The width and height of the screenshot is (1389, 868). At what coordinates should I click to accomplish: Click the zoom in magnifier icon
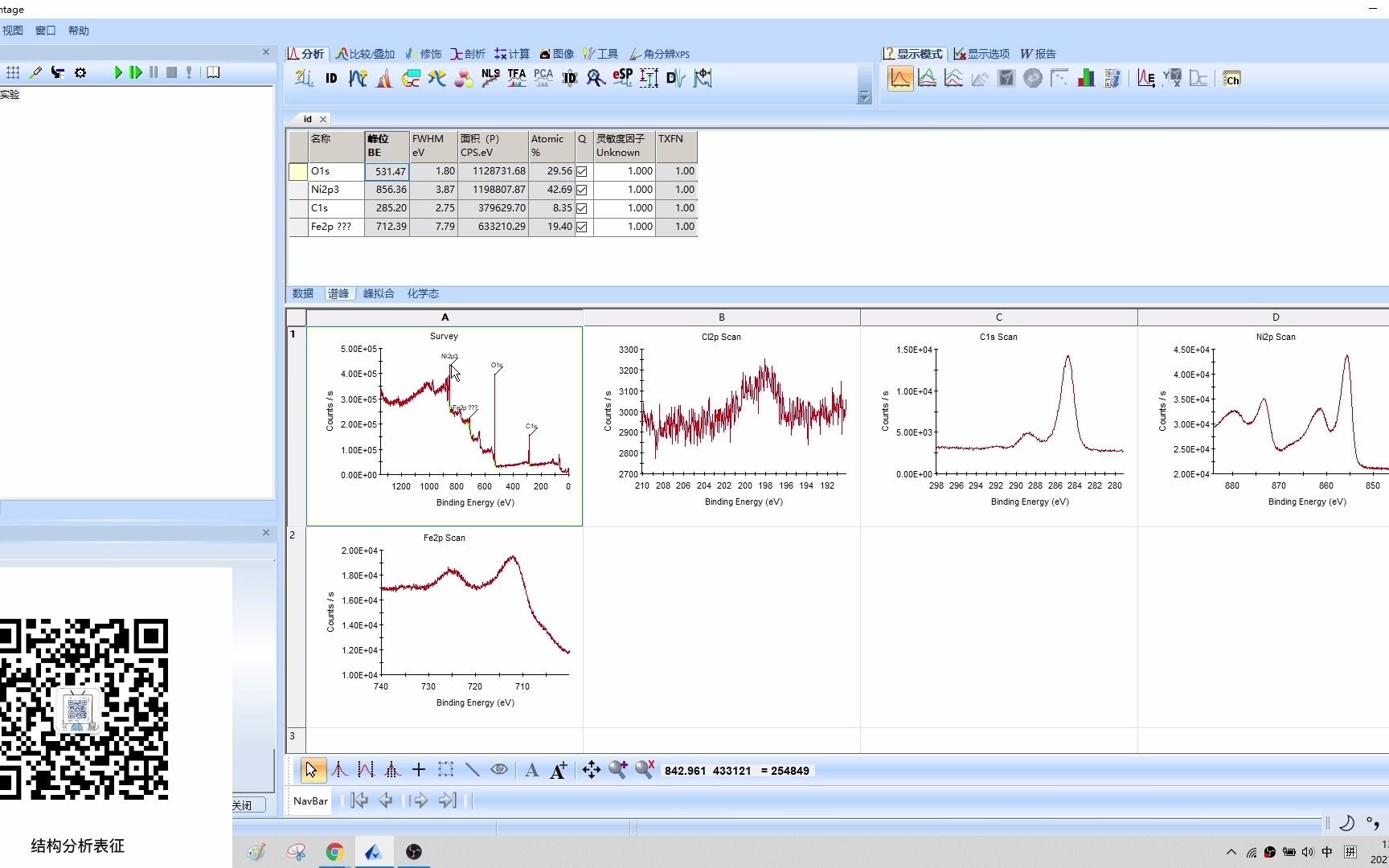617,770
